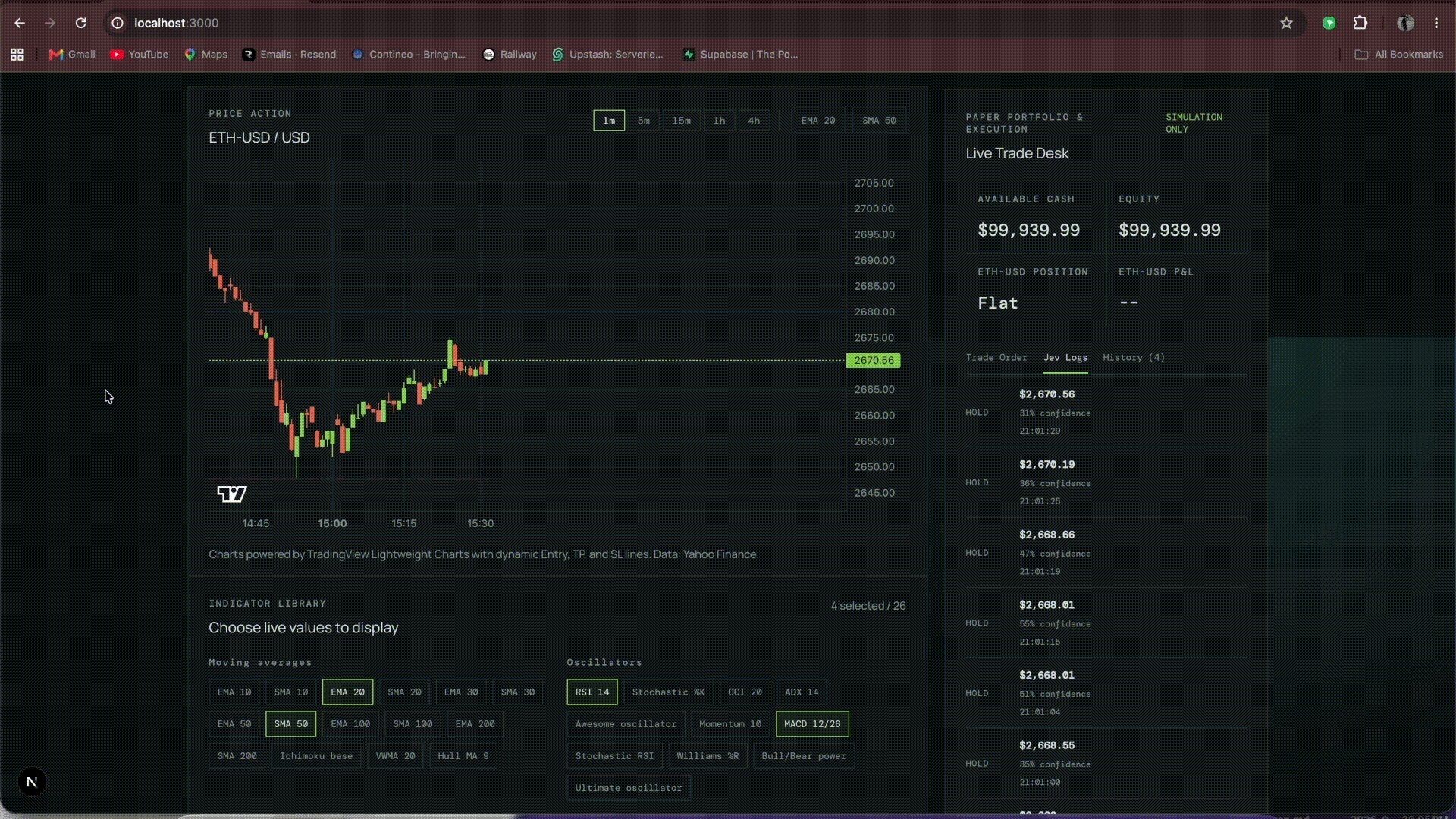The height and width of the screenshot is (819, 1456).
Task: Select the 5m timeframe
Action: [644, 121]
